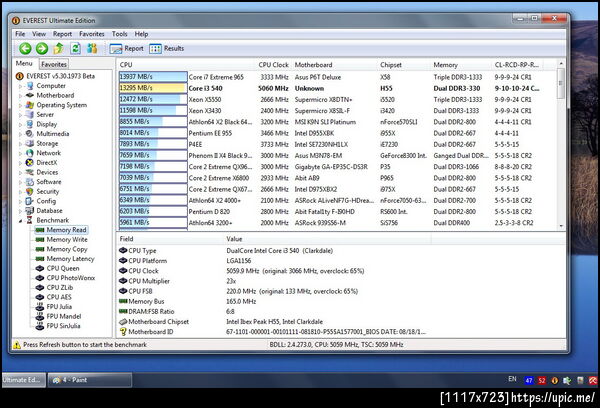Open the File menu
This screenshot has height=408, width=600.
click(x=20, y=34)
